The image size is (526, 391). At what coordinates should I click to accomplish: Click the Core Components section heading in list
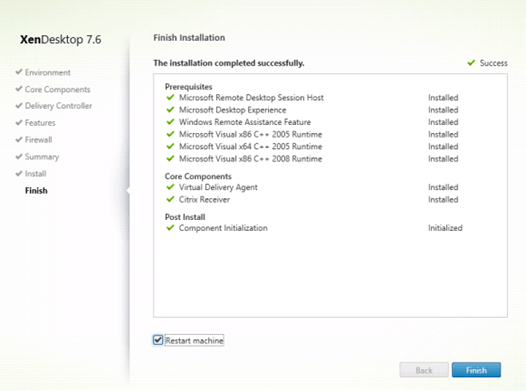tap(198, 176)
